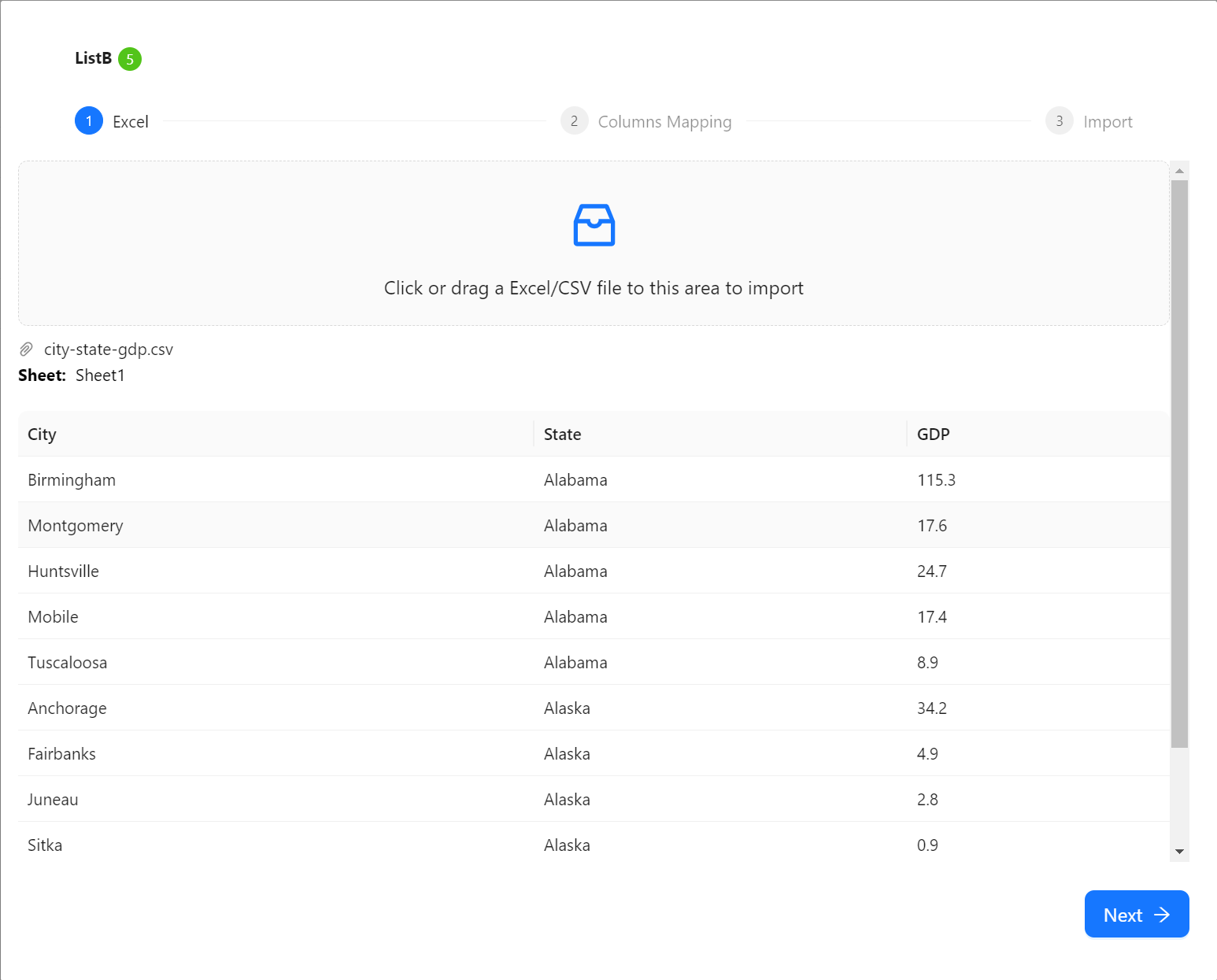The width and height of the screenshot is (1217, 980).
Task: Click Alabama in the Birmingham row
Action: click(575, 480)
